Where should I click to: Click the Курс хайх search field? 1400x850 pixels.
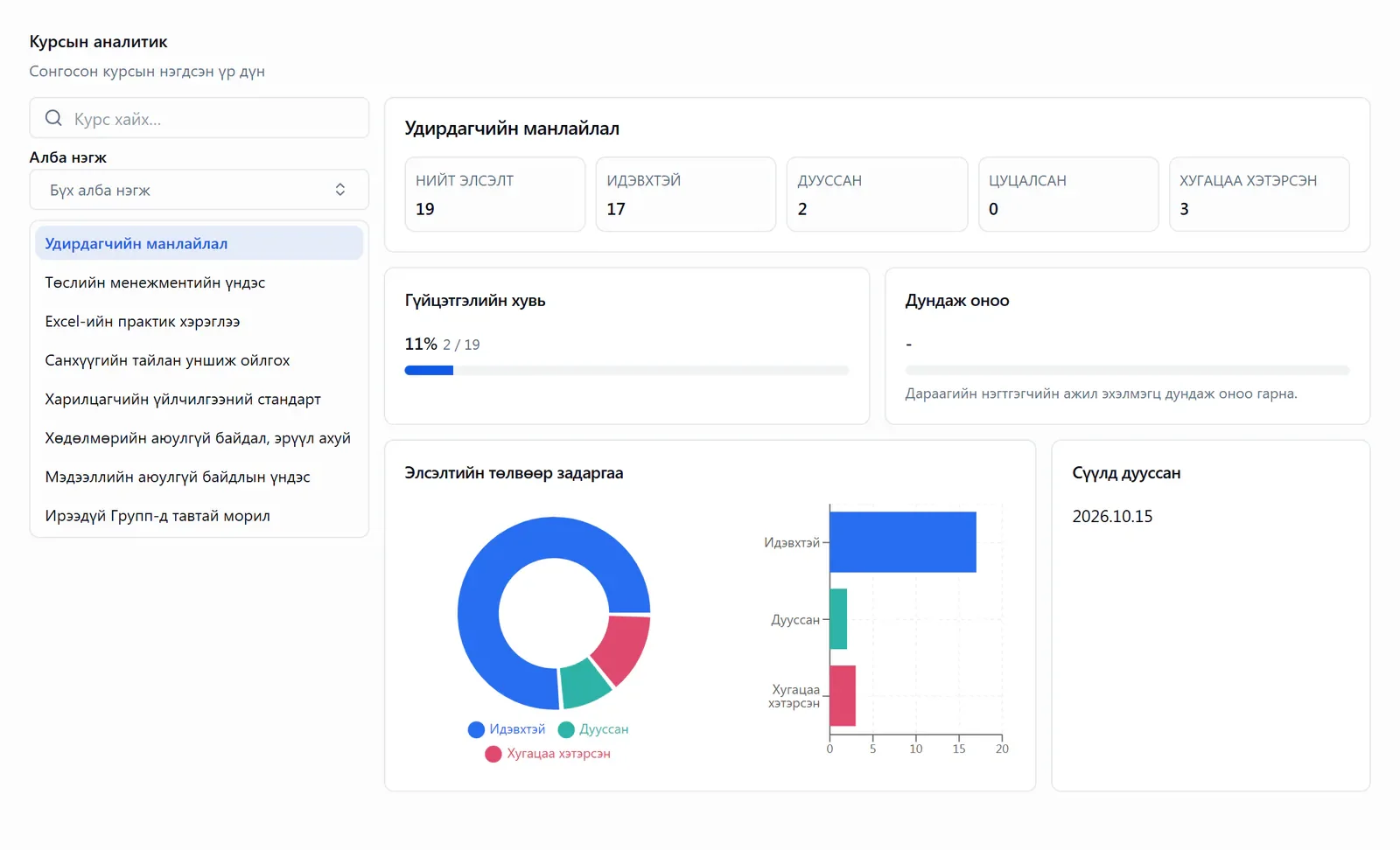point(199,118)
